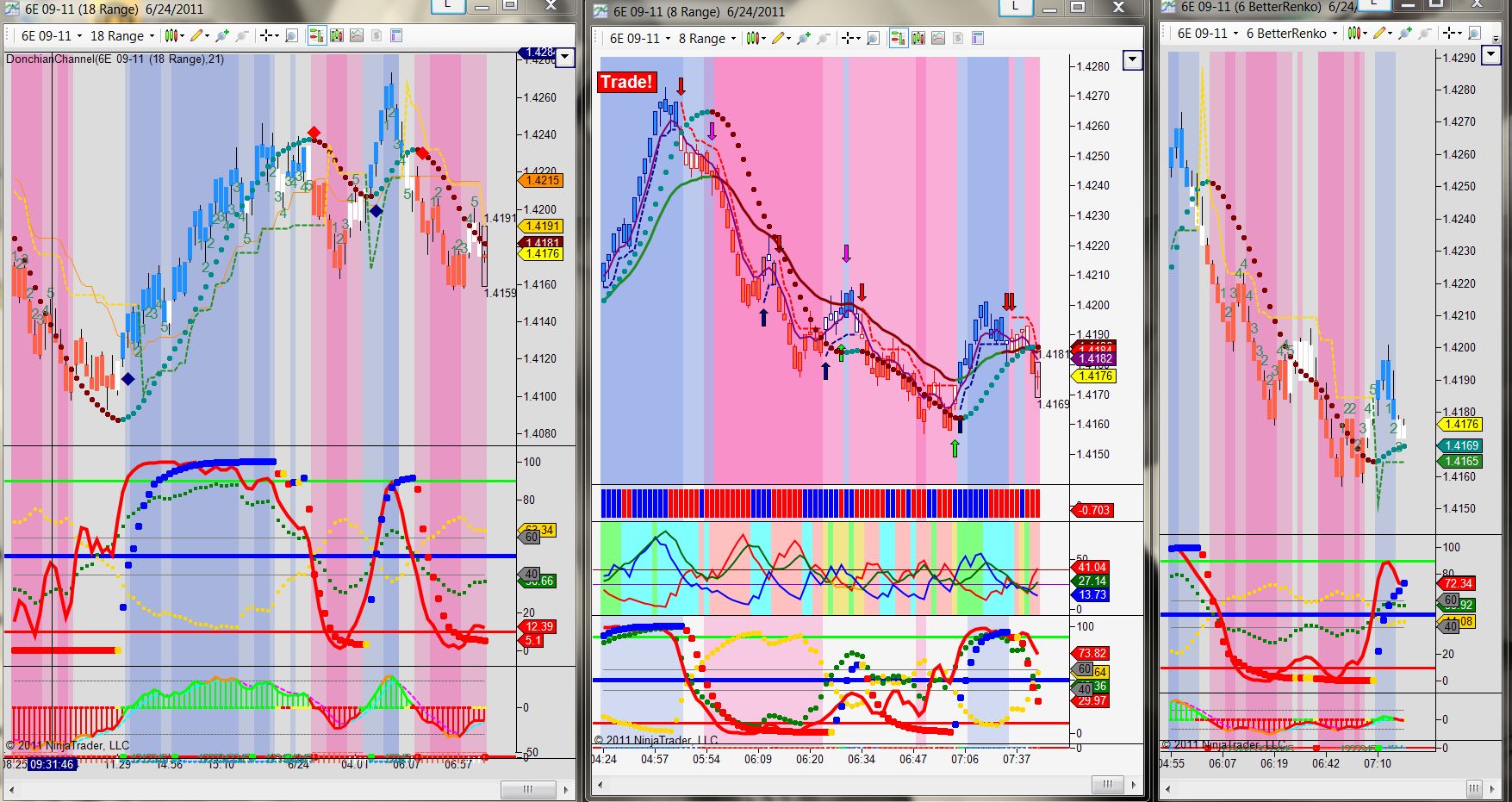Click the green 27.14 indicator marker
This screenshot has width=1512, height=802.
click(x=1091, y=581)
